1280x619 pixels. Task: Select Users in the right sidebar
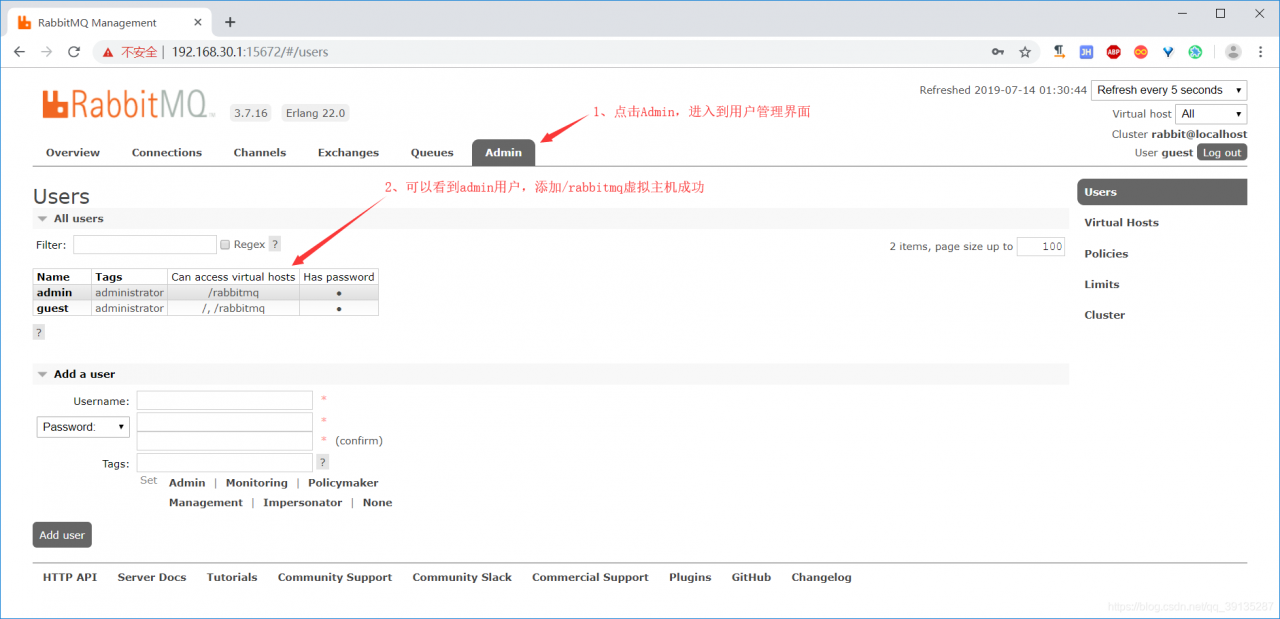1162,192
